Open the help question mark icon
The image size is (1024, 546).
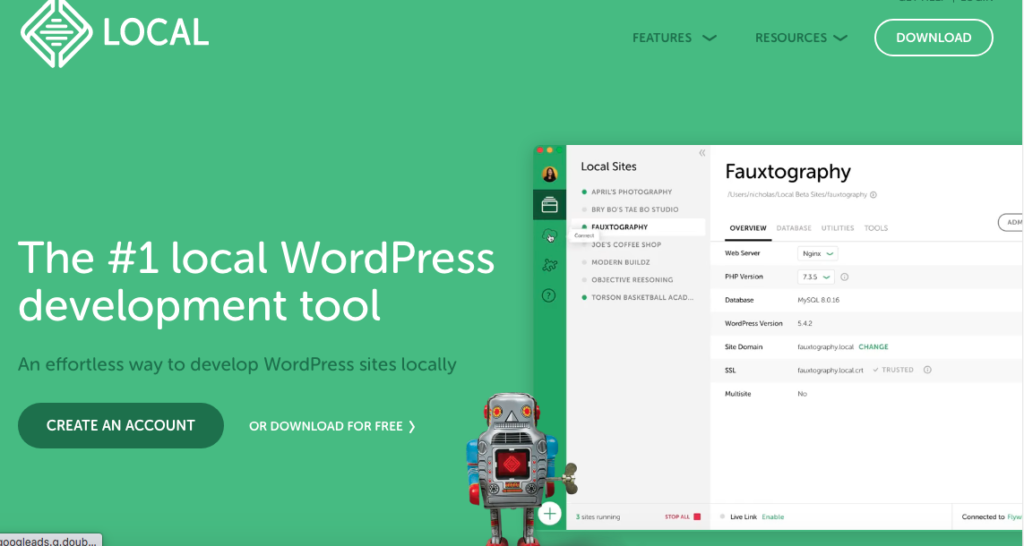point(549,296)
